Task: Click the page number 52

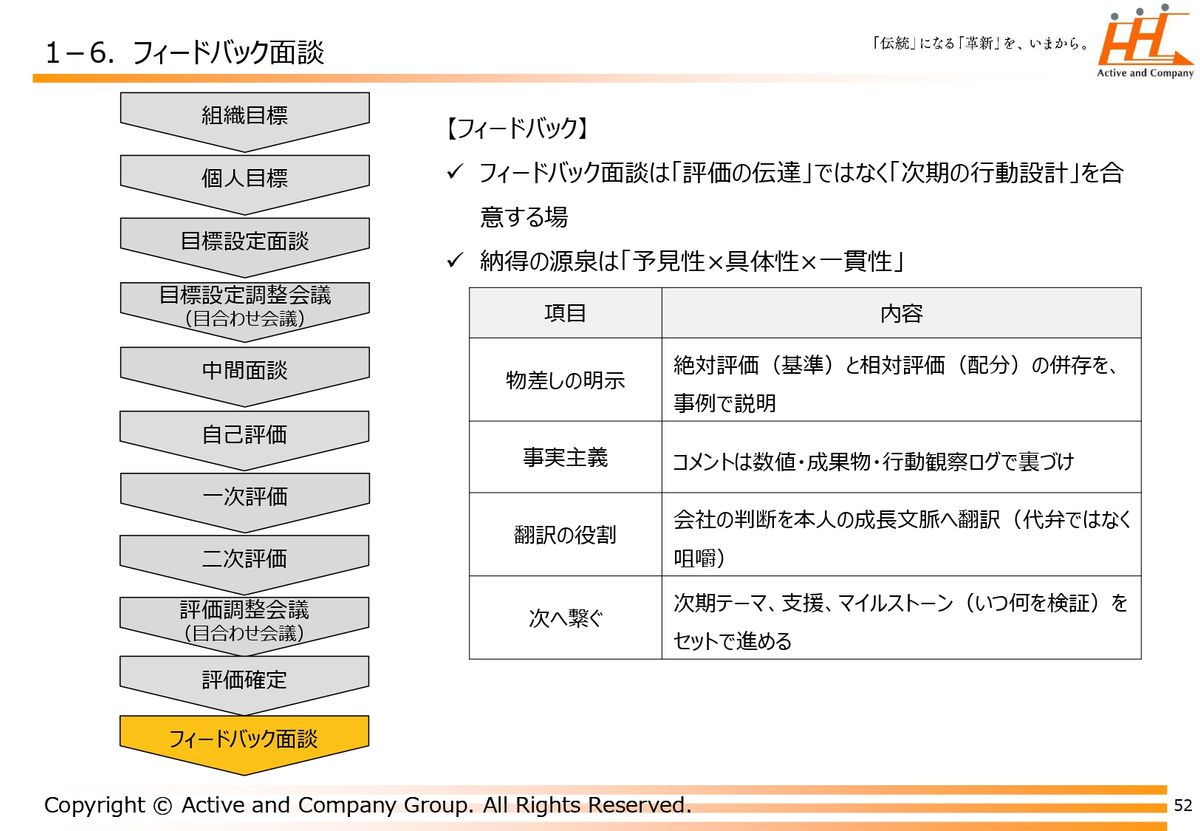Action: tap(1183, 805)
